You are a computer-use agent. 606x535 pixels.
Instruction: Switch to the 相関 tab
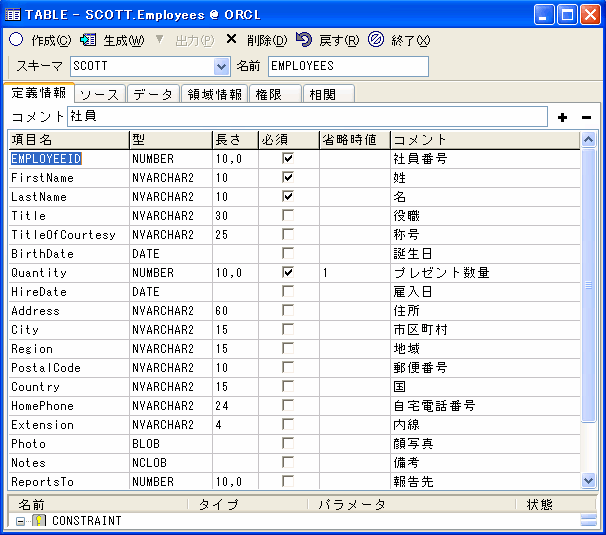(x=329, y=94)
